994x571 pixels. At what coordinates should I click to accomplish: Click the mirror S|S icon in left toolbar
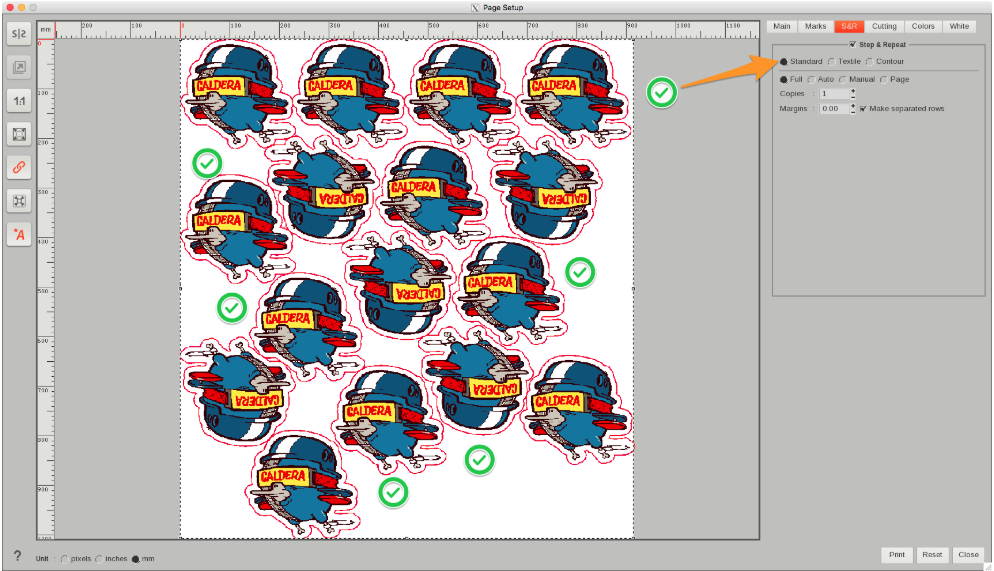coord(19,34)
